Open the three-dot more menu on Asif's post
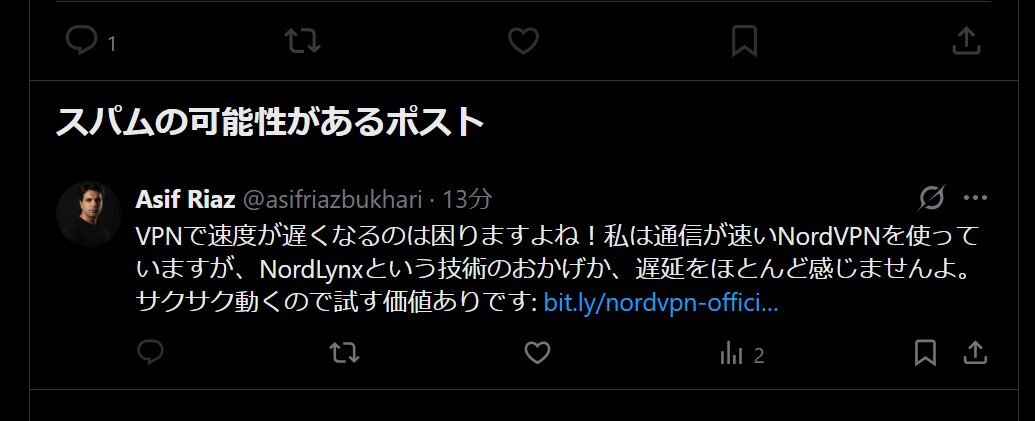 (x=975, y=197)
